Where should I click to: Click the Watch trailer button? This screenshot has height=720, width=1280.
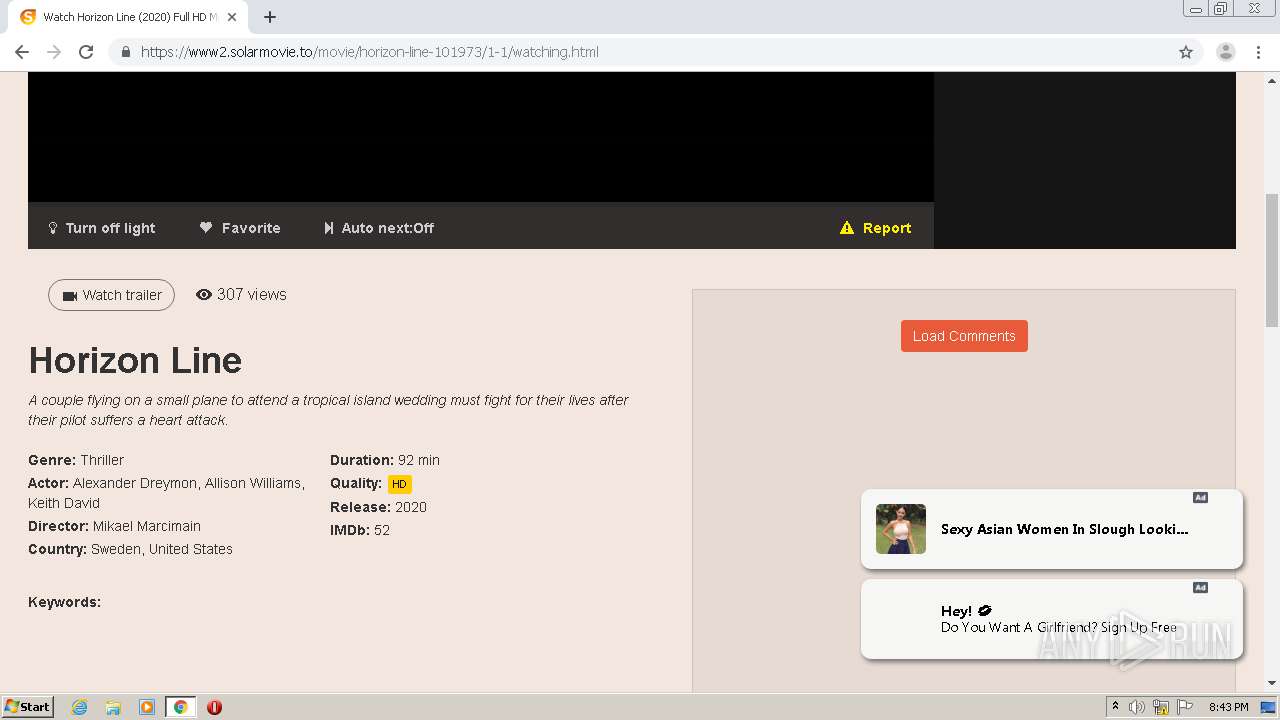click(x=111, y=295)
